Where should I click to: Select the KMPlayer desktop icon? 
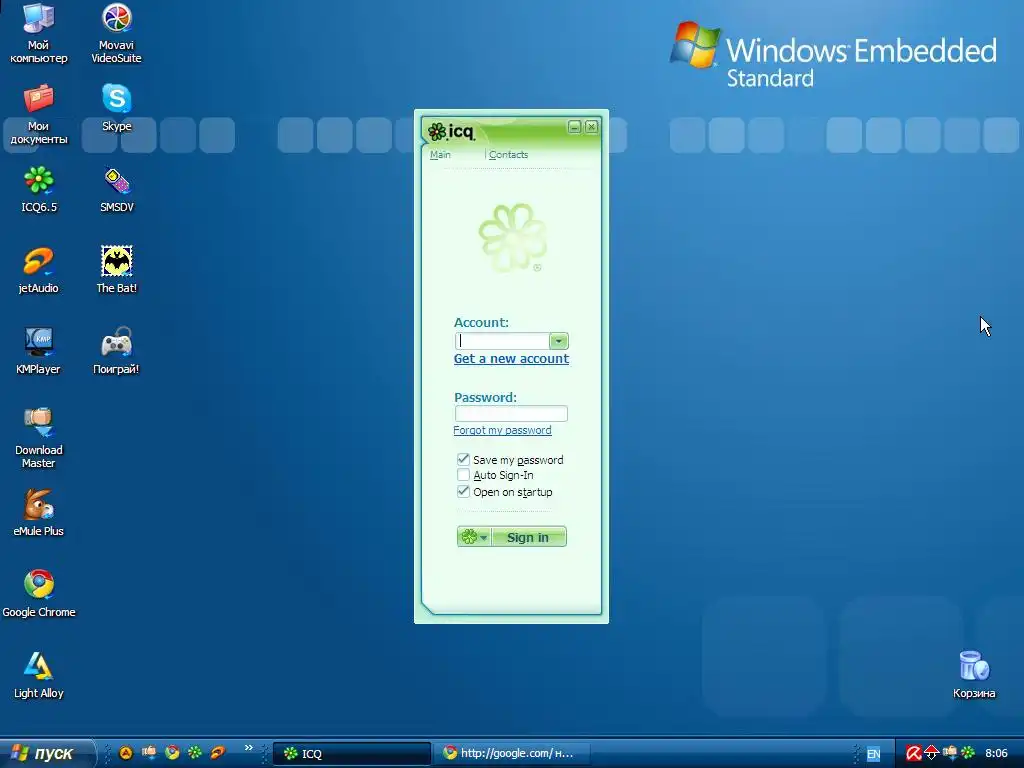tap(39, 351)
